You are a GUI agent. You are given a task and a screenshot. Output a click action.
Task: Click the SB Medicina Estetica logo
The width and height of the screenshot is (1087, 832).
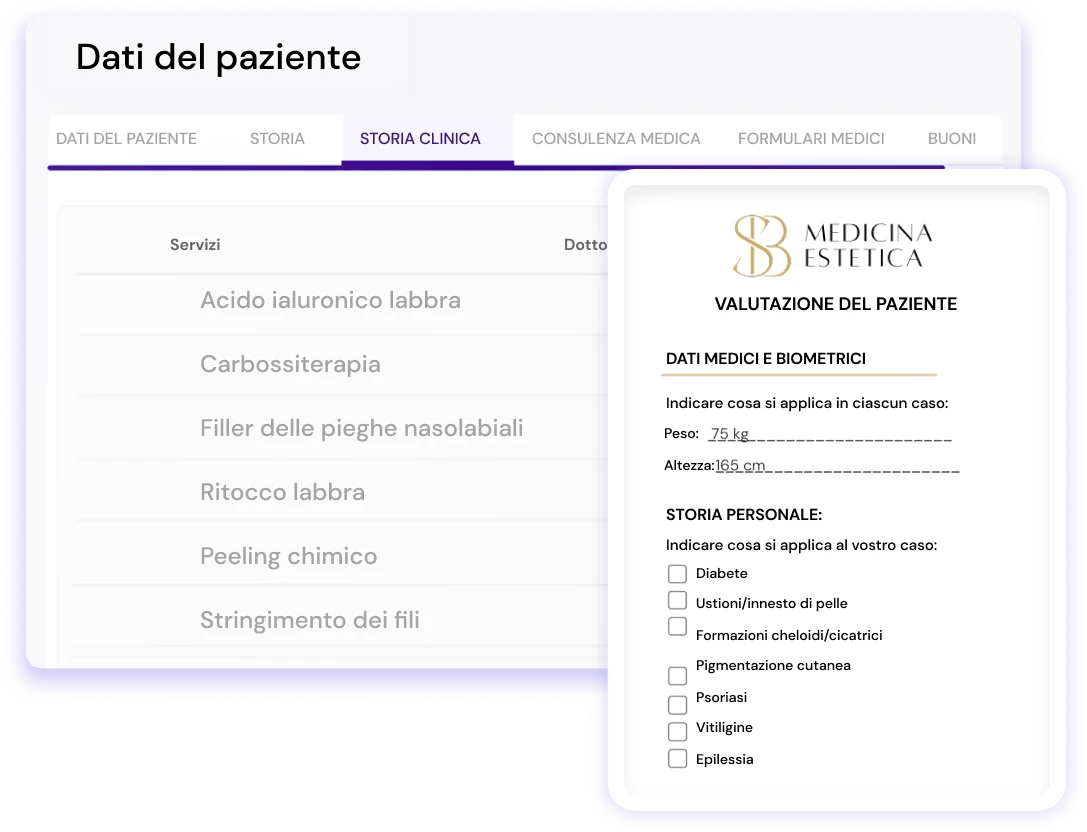coord(833,245)
